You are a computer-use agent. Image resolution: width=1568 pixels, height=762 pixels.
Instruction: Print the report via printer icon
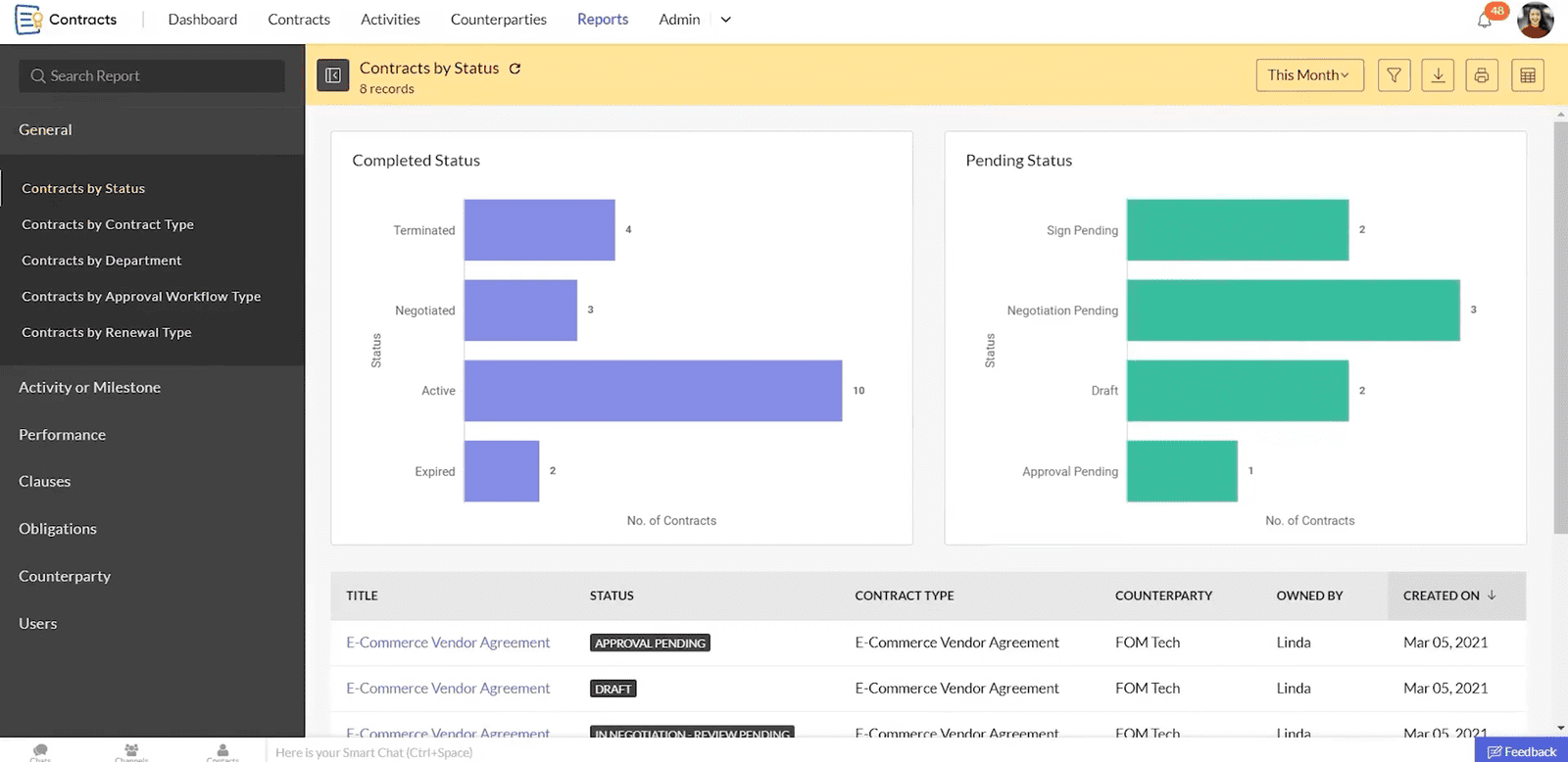click(1482, 75)
